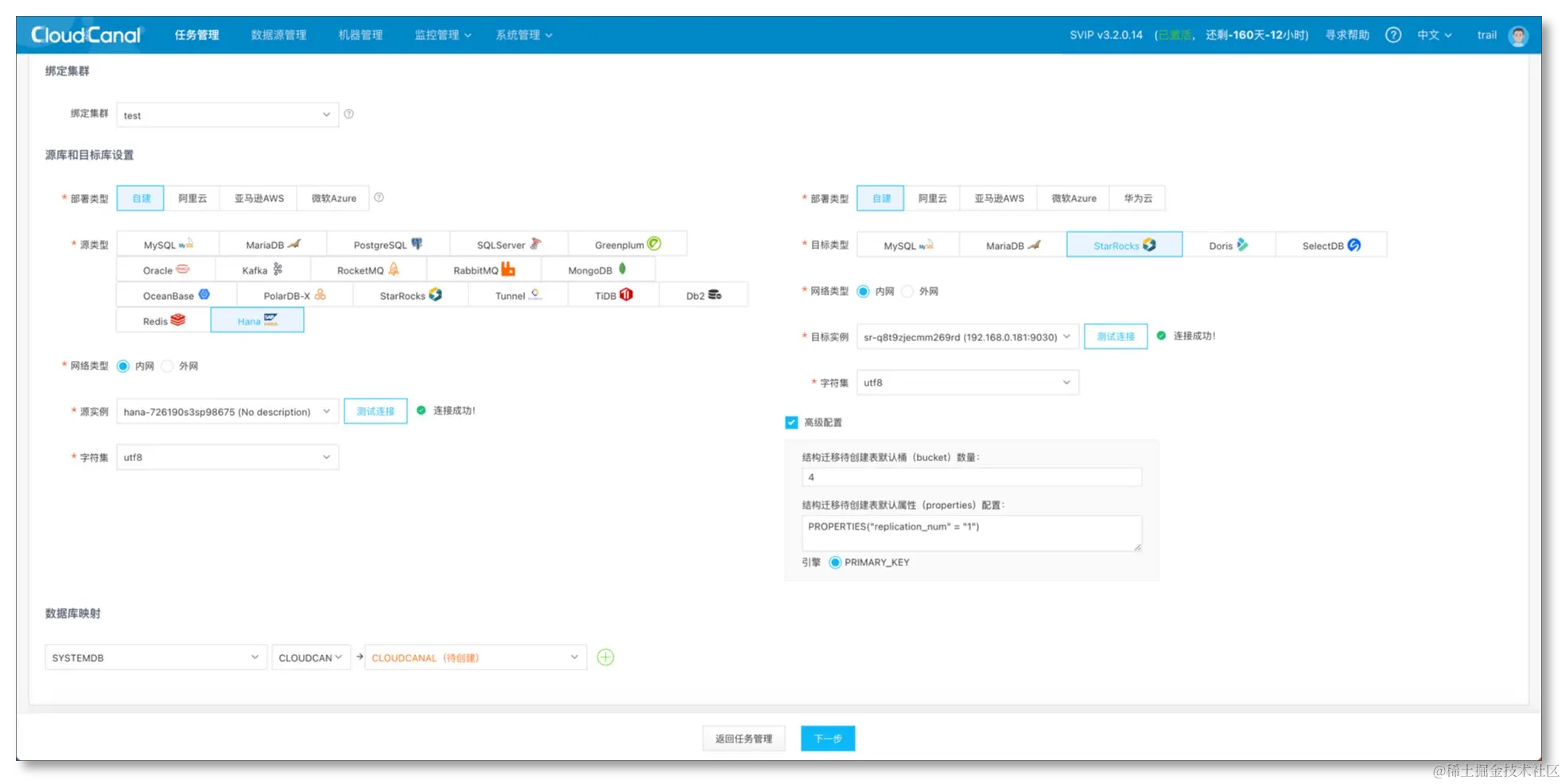Click 返回任务管理 button
Viewport: 1565px width, 784px height.
click(x=744, y=739)
